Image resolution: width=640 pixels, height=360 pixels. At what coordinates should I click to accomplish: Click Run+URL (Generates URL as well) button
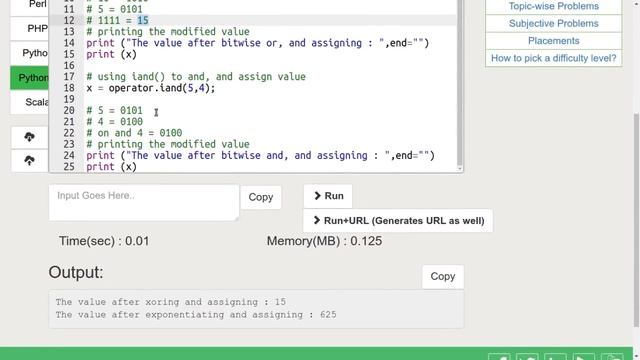coord(398,221)
